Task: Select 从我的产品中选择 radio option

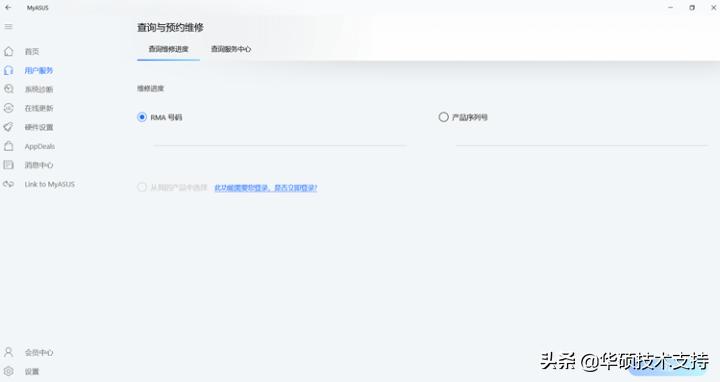Action: [x=142, y=187]
